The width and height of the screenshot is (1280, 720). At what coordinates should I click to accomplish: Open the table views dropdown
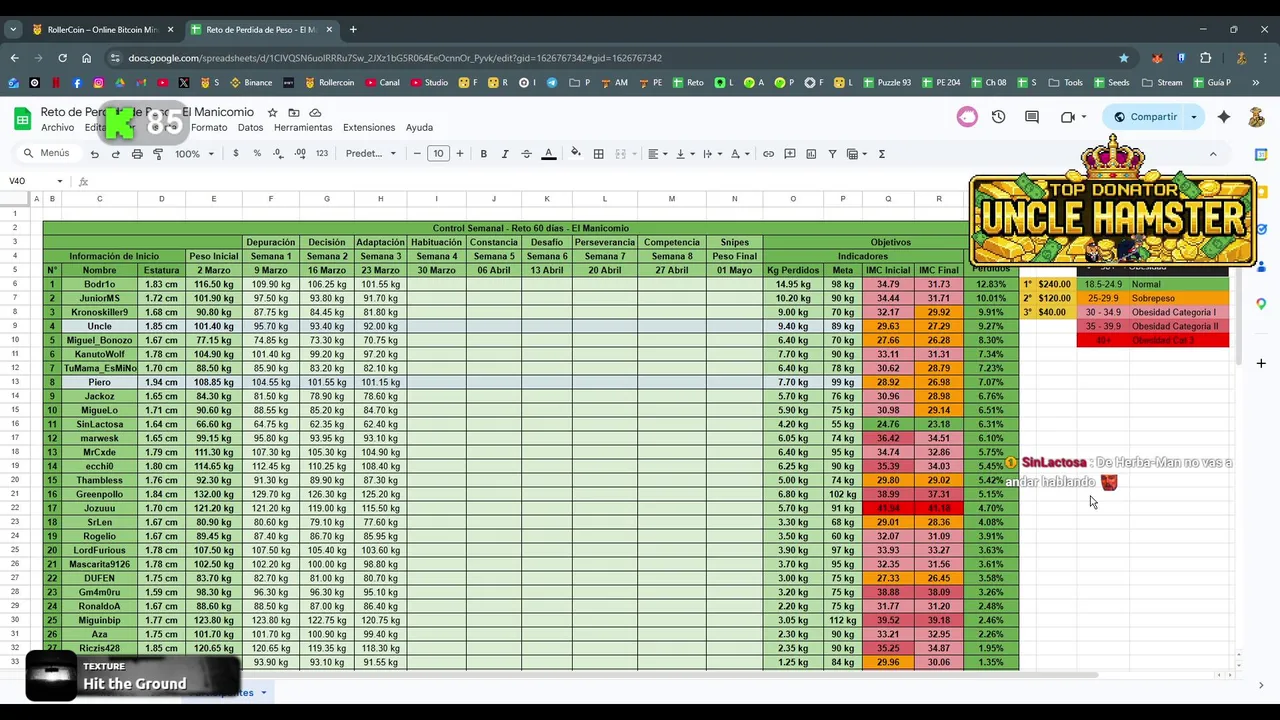coord(857,154)
